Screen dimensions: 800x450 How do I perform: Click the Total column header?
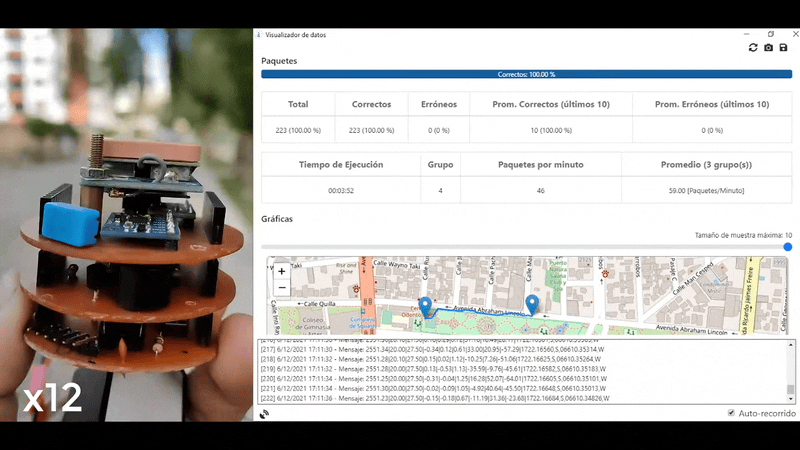pos(298,104)
